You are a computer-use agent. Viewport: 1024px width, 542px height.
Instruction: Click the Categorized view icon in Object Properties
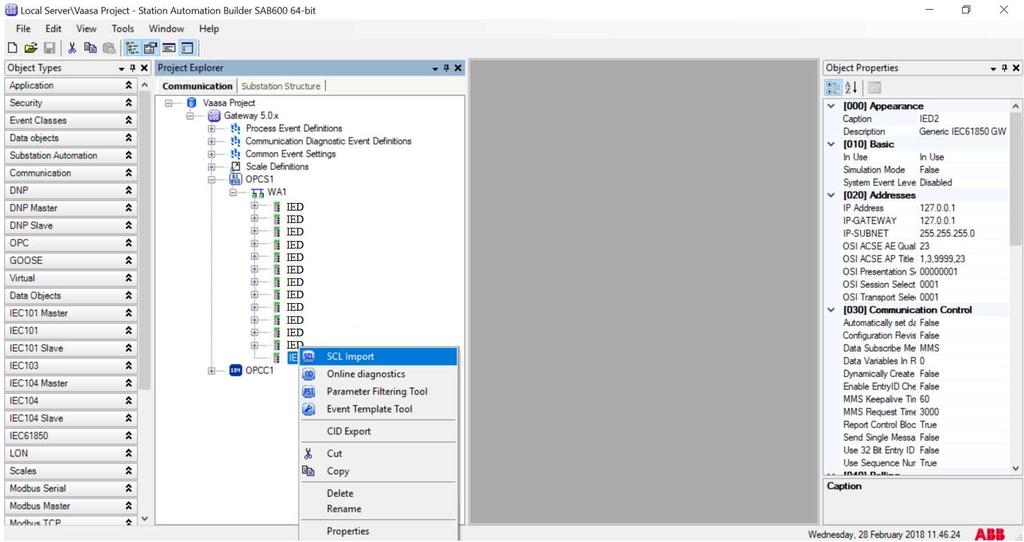tap(833, 88)
